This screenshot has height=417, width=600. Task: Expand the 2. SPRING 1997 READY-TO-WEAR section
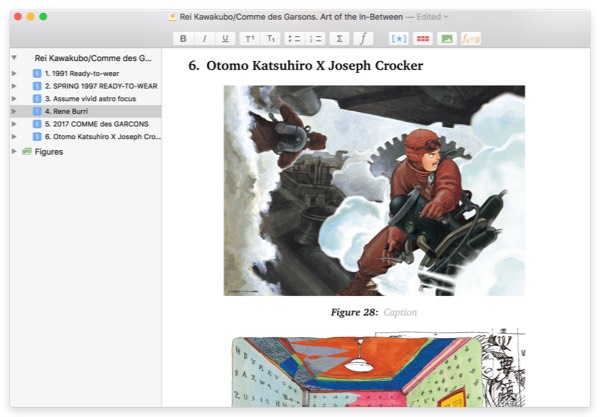coord(14,86)
